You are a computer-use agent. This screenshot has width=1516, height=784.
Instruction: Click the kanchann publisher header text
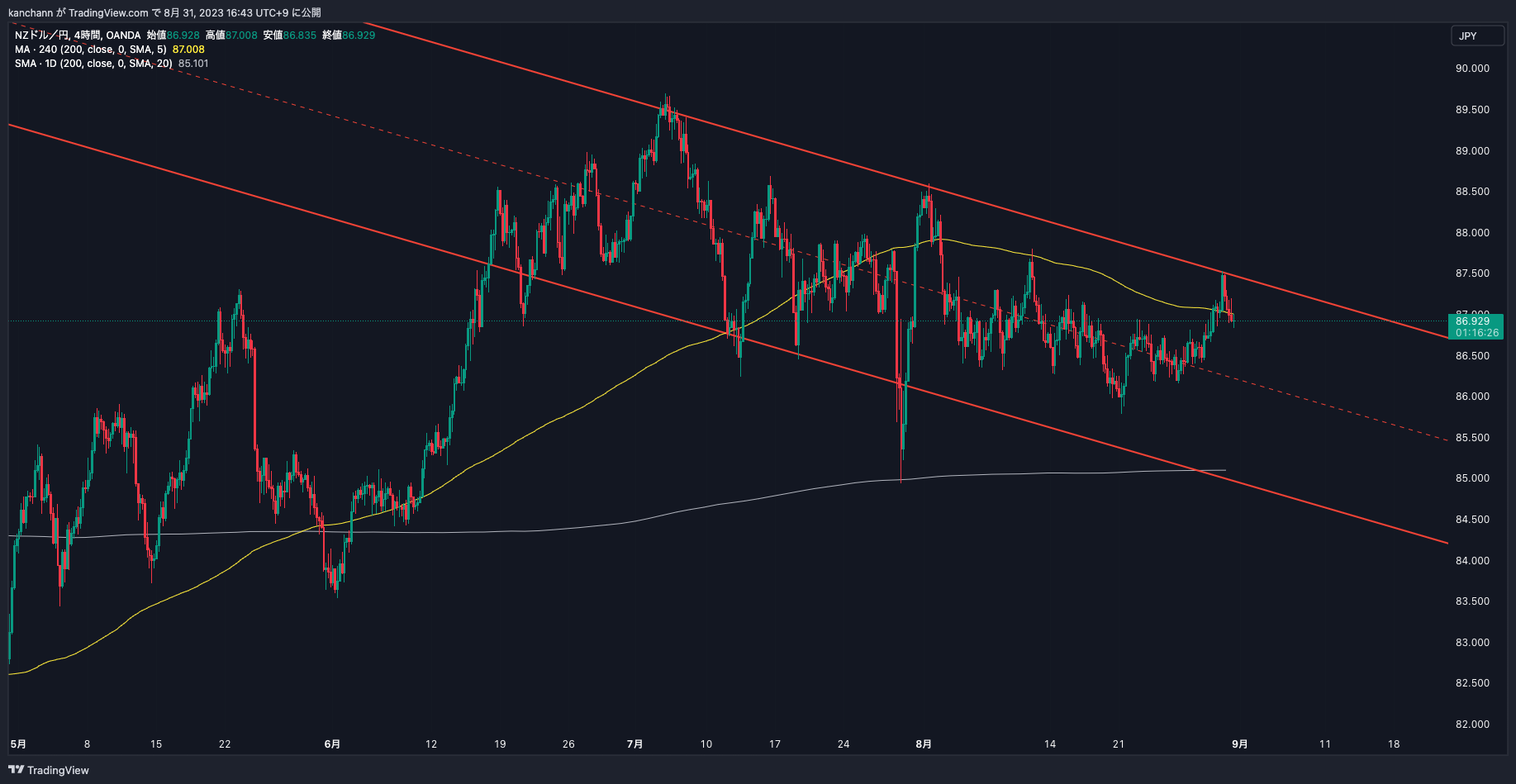[164, 12]
